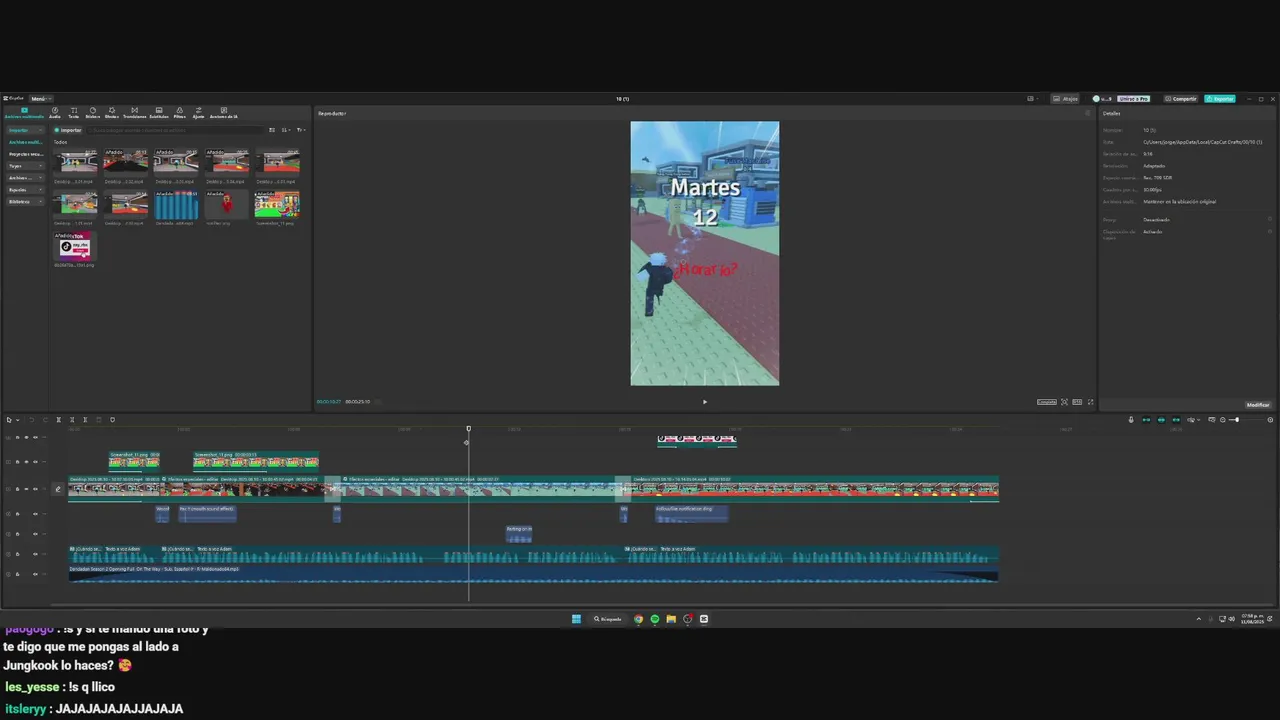
Task: Expand the Importar sidebar dropdown
Action: pos(40,130)
